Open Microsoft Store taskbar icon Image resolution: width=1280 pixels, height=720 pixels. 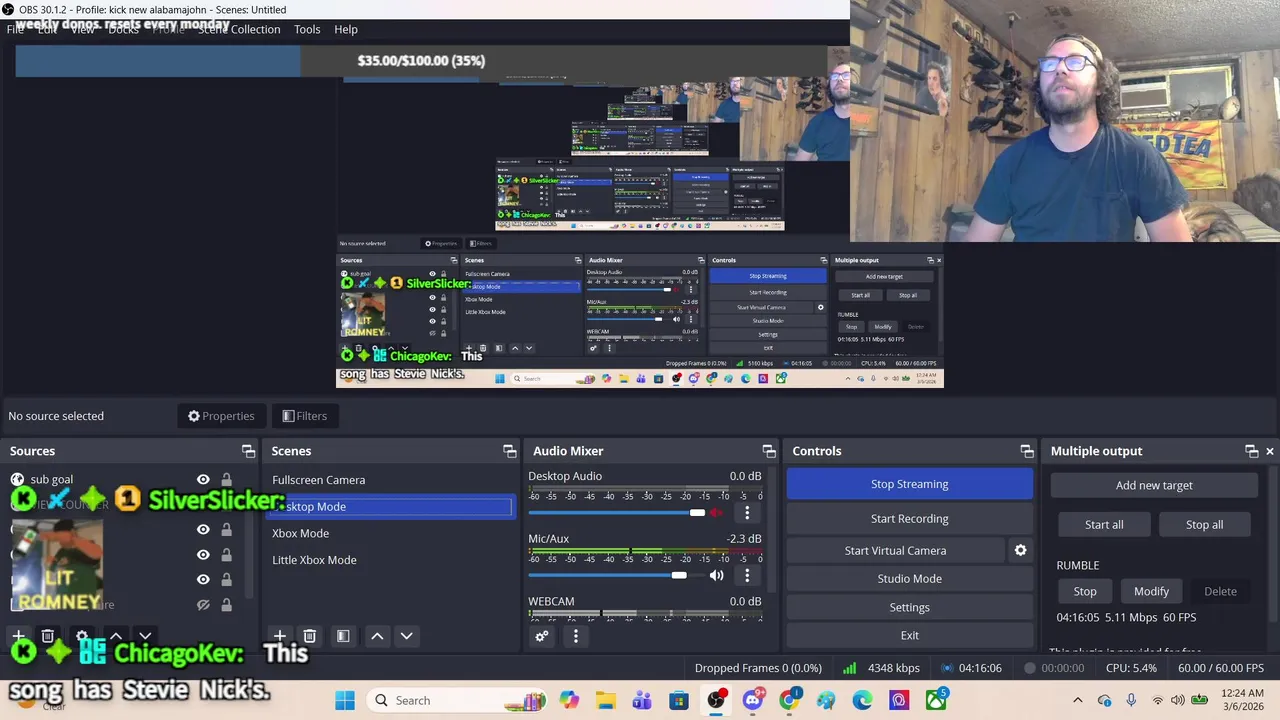pyautogui.click(x=679, y=700)
